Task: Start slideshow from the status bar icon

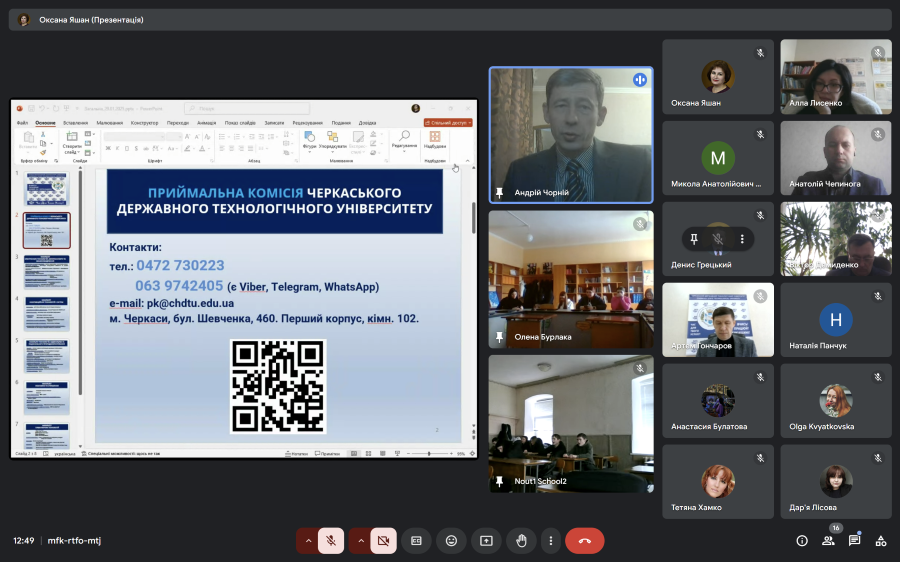Action: click(397, 454)
